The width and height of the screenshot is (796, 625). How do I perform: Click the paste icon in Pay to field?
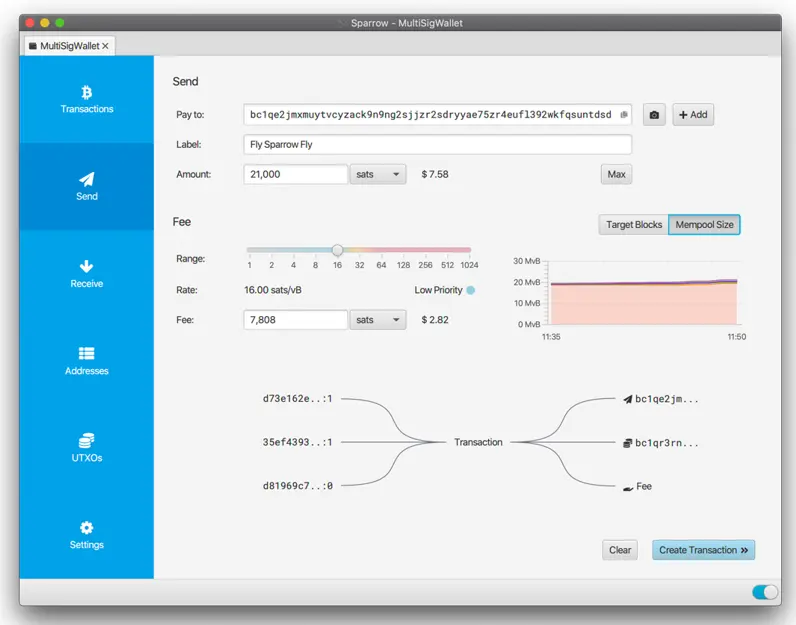click(624, 115)
